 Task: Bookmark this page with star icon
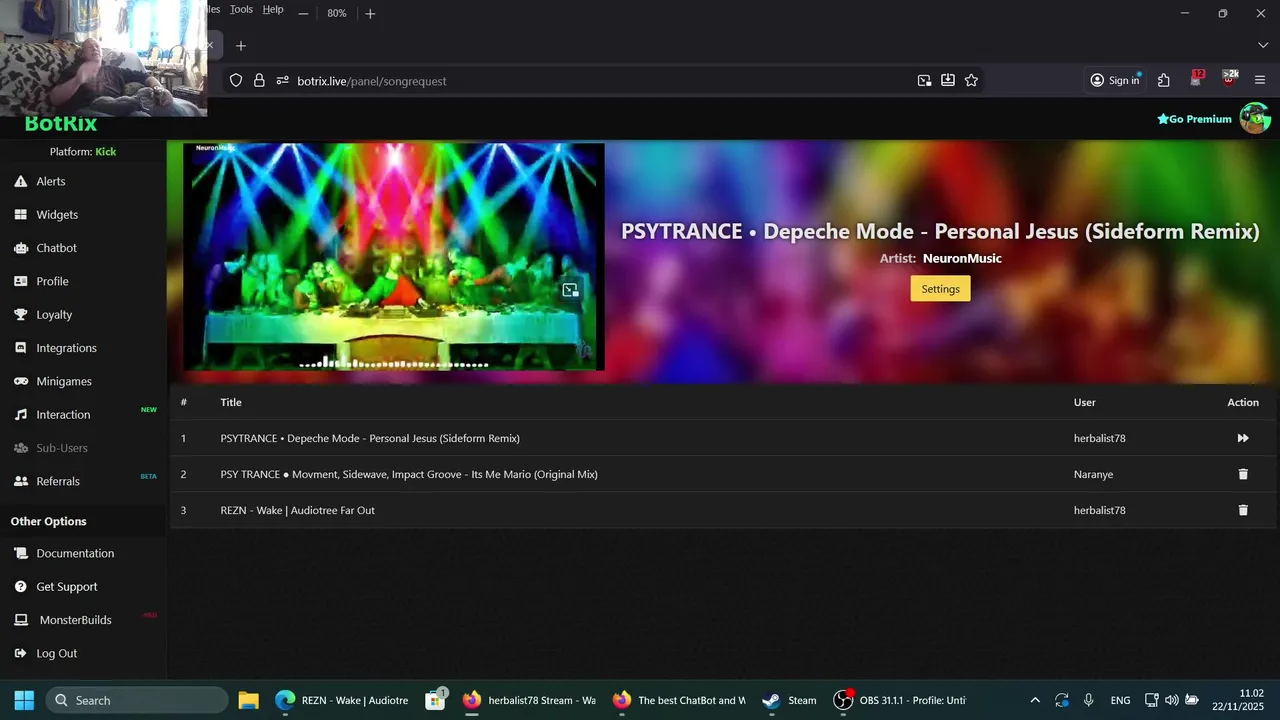(971, 80)
